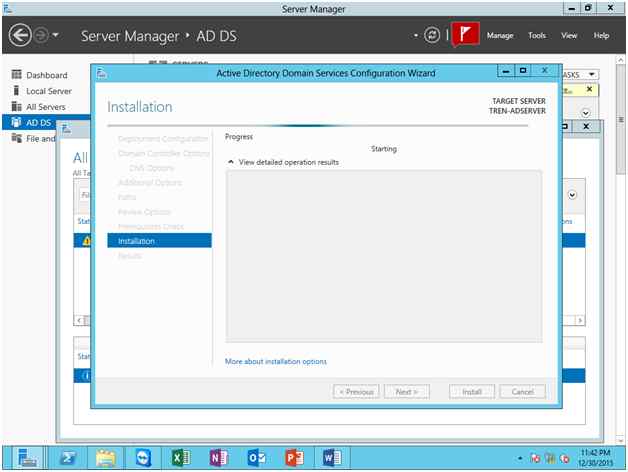
Task: Click the info icon in lower row
Action: [86, 376]
